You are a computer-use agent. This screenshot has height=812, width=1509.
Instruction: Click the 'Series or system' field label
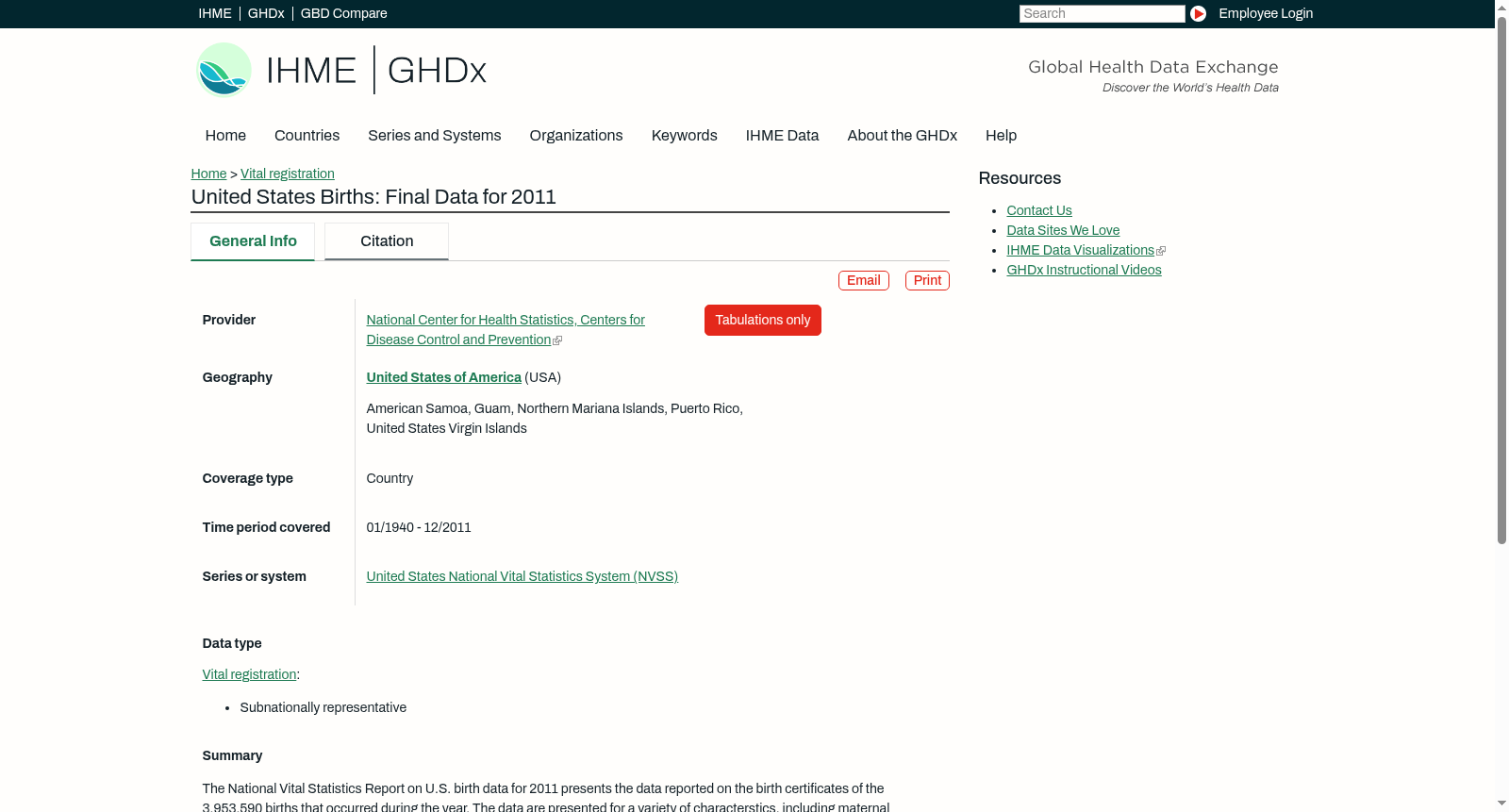pos(255,576)
